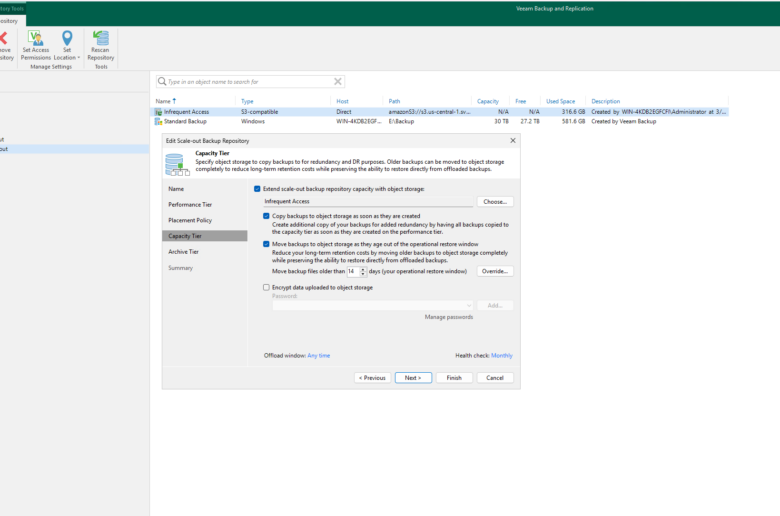Sort by the Capacity column header
This screenshot has height=516, width=780.
[x=488, y=102]
